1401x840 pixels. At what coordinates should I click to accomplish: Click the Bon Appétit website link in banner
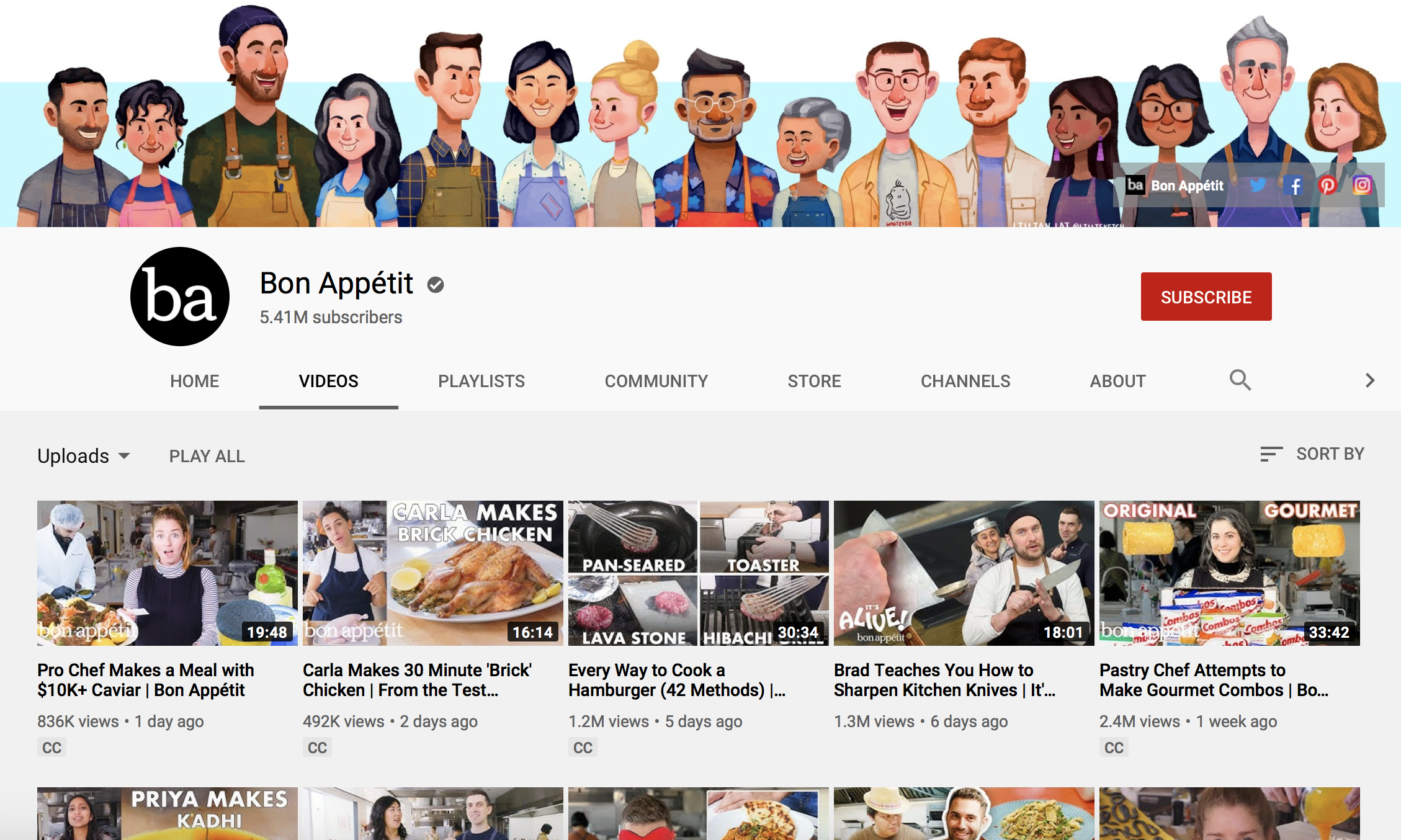click(x=1175, y=185)
